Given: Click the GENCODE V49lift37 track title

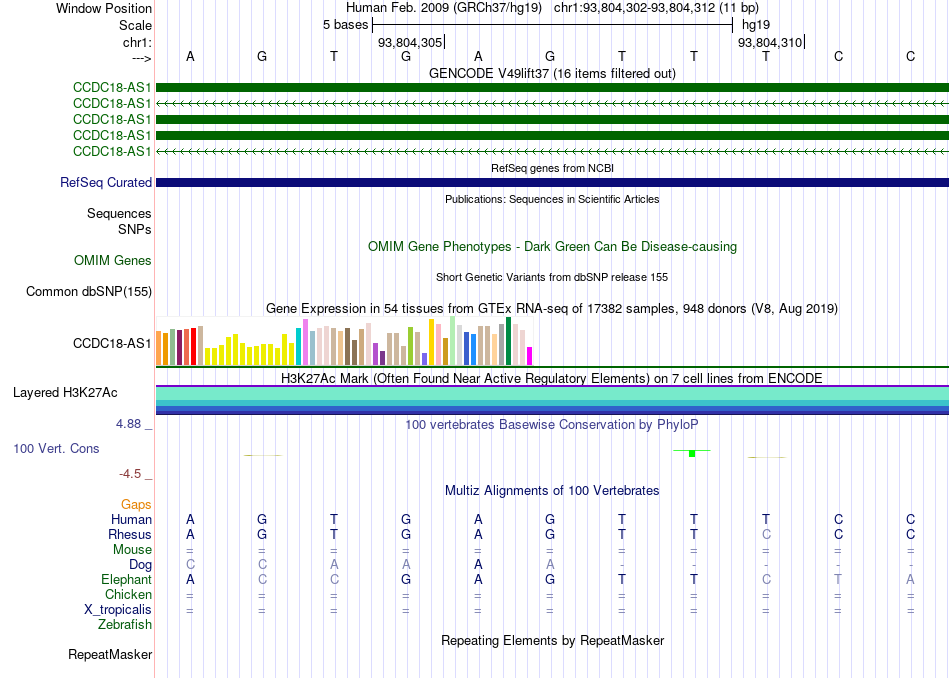Looking at the screenshot, I should click(552, 73).
